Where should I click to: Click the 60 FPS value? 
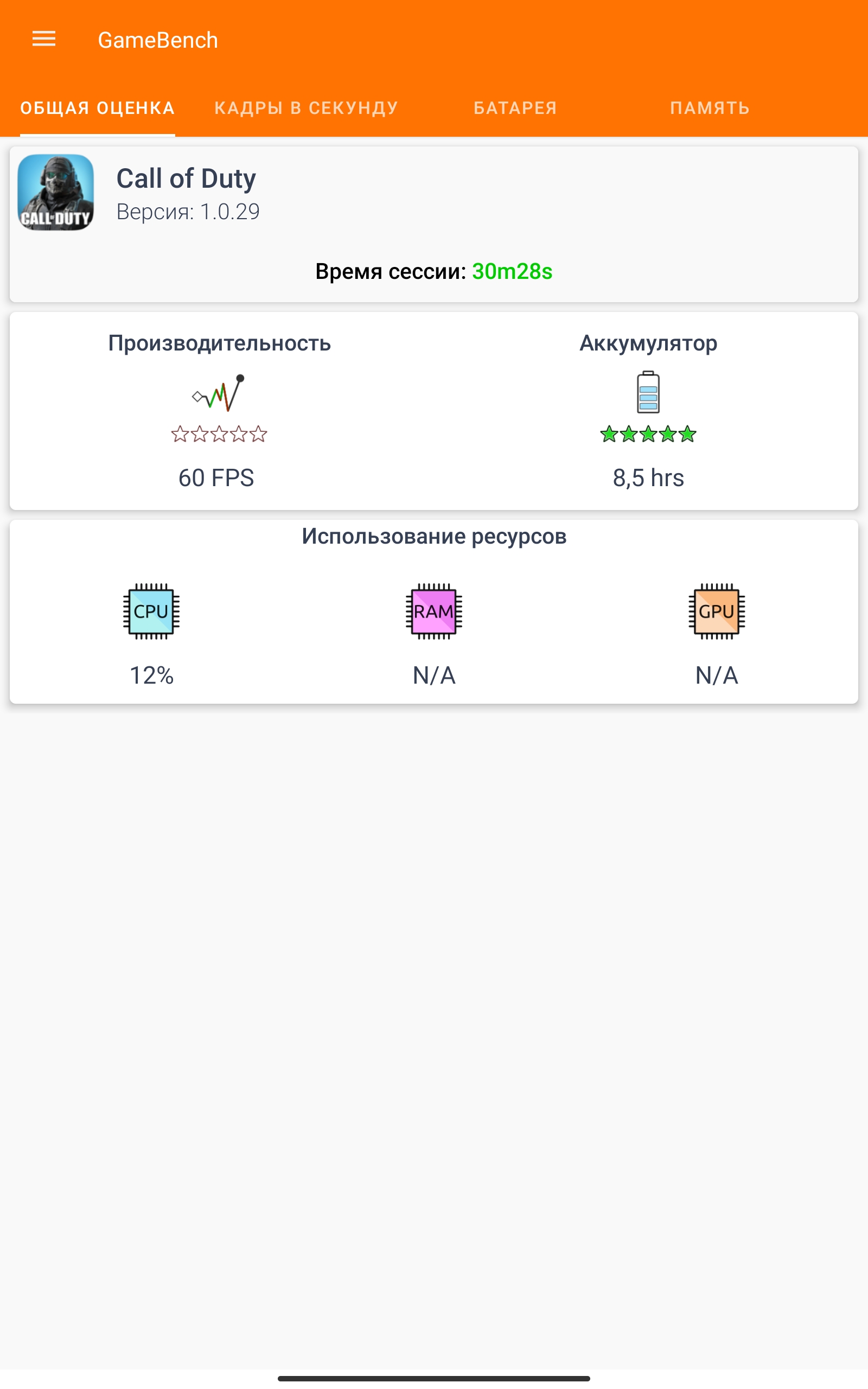coord(216,477)
